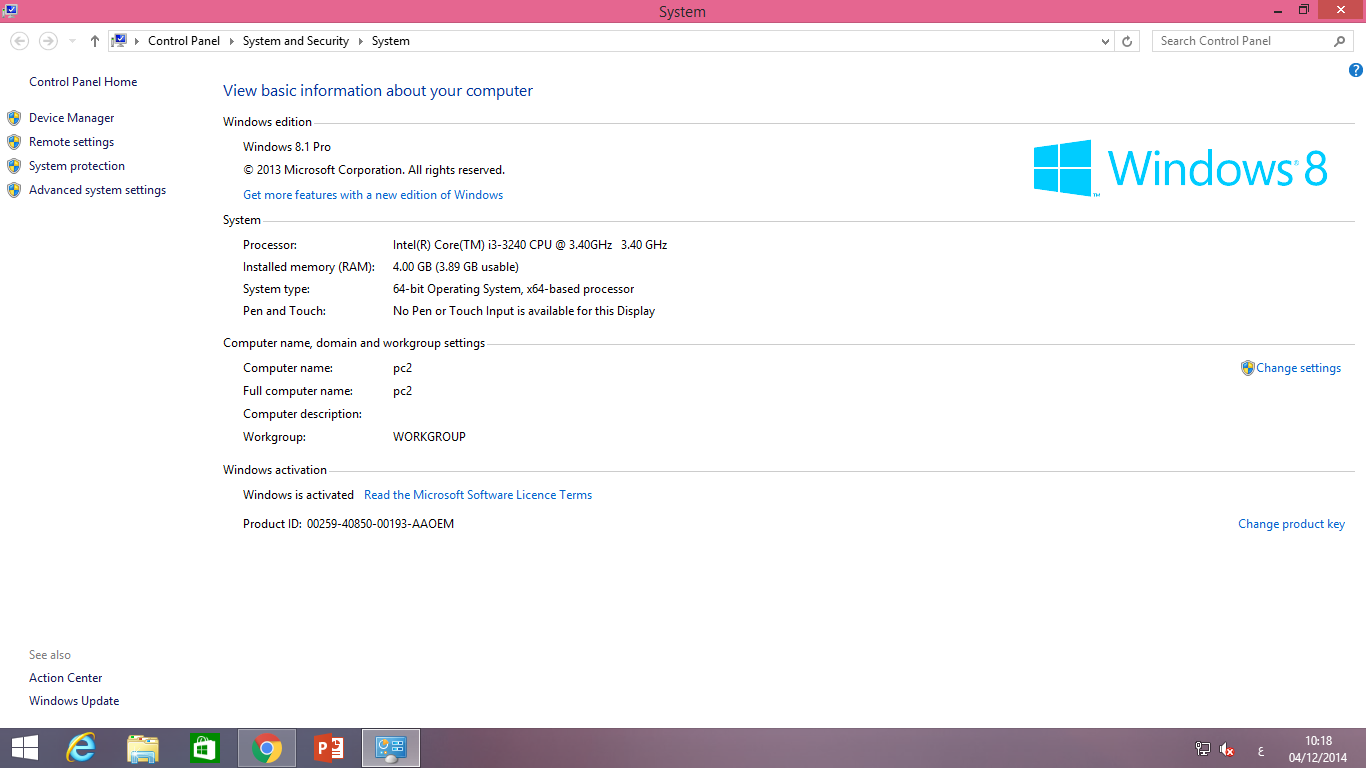1366x768 pixels.
Task: Click Get more features with a new edition link
Action: pyautogui.click(x=373, y=195)
